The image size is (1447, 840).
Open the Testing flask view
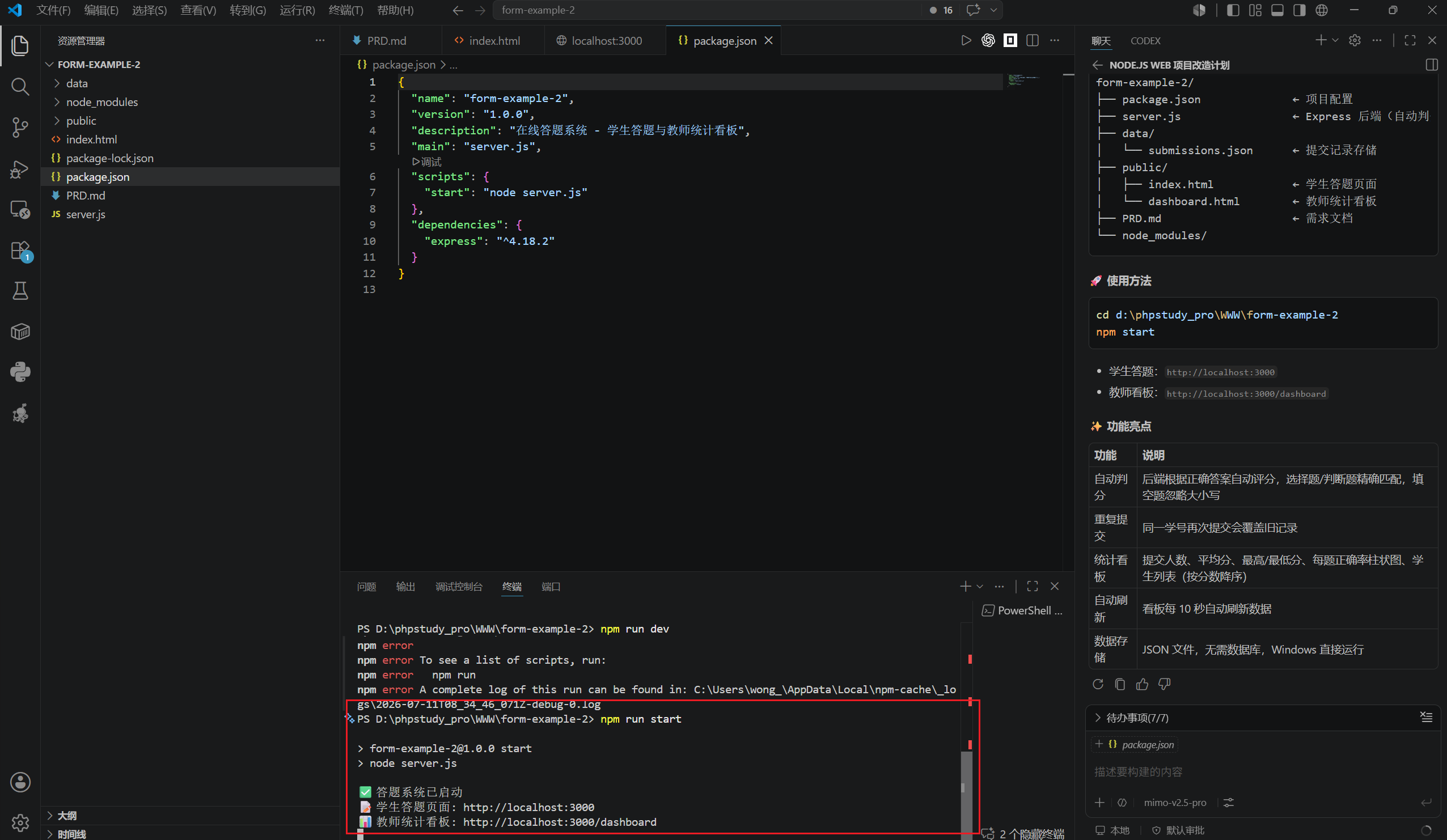coord(20,291)
